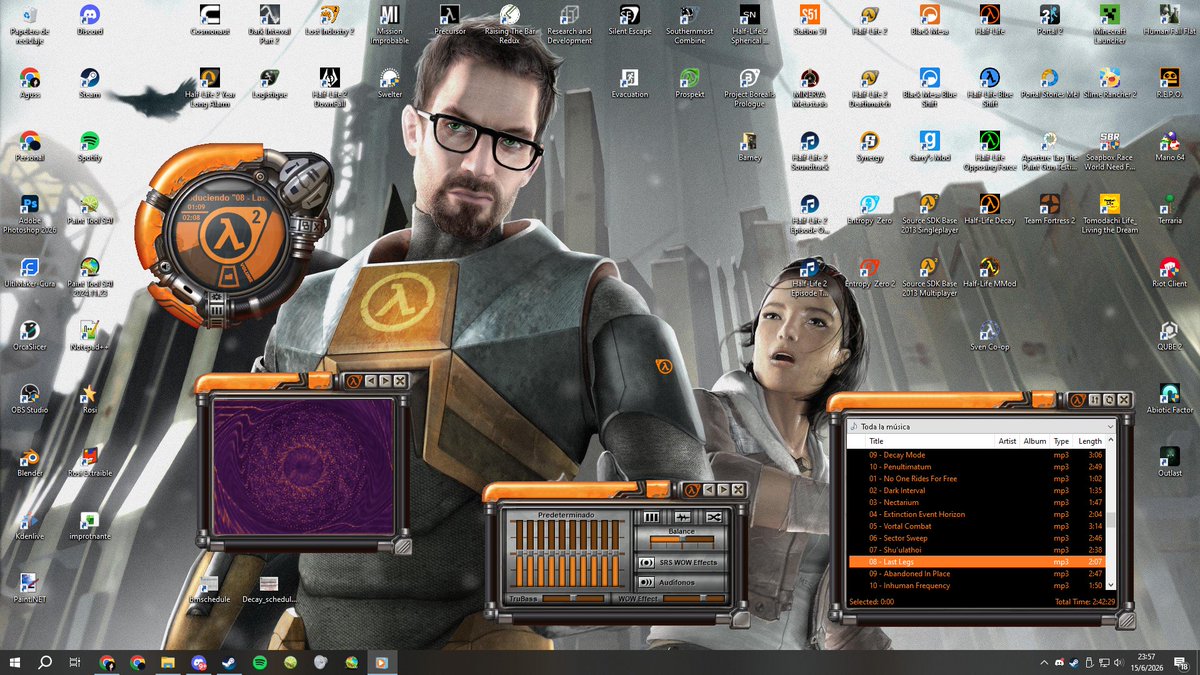Open the Team Fortress 2 shortcut

(1049, 209)
